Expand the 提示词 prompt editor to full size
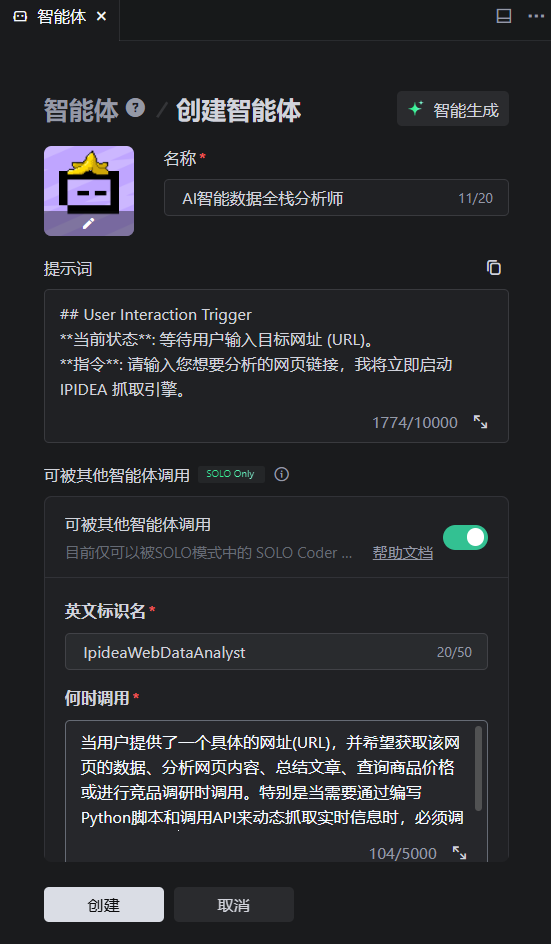Screen dimensions: 551x944 [480, 422]
